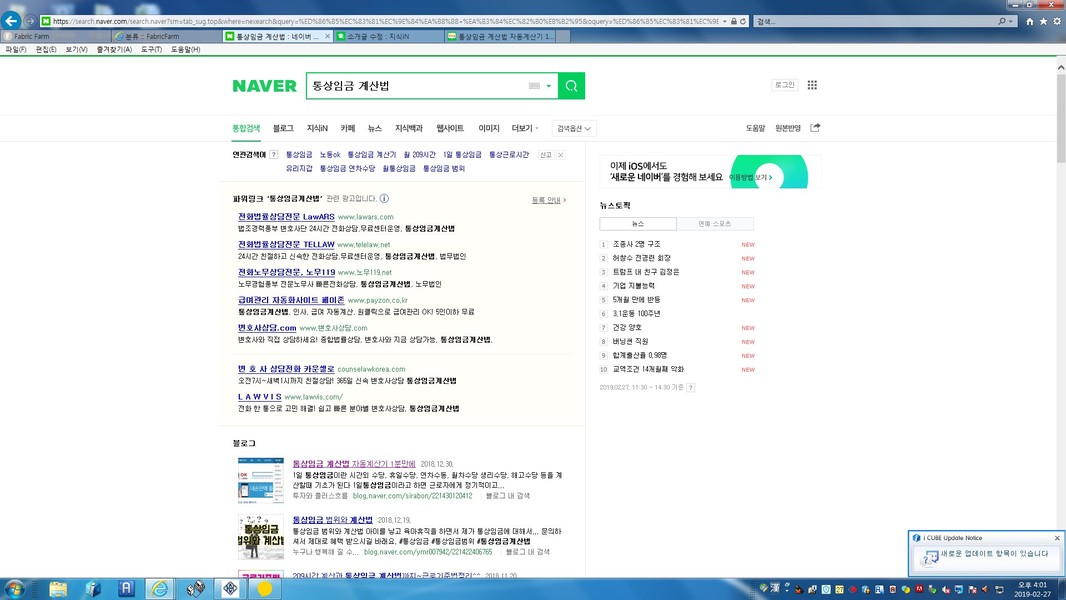1066x600 pixels.
Task: Switch to the 연예·스포츠 news topic tab
Action: (715, 224)
